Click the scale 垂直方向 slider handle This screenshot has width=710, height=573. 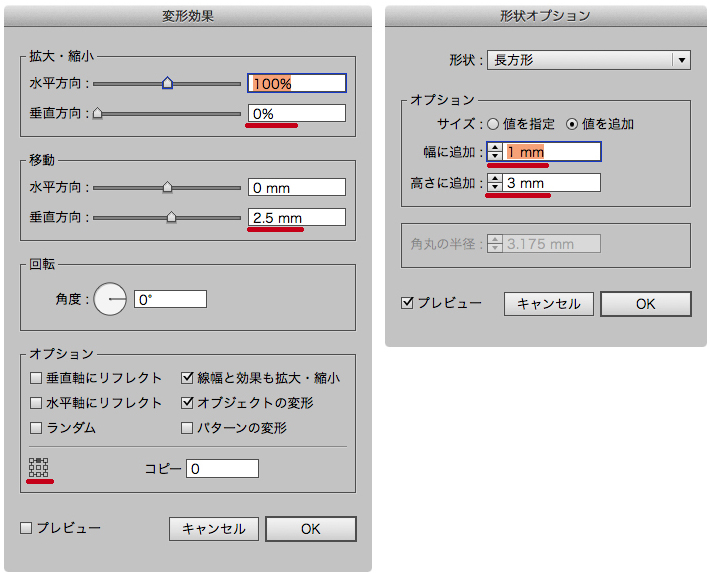(97, 113)
